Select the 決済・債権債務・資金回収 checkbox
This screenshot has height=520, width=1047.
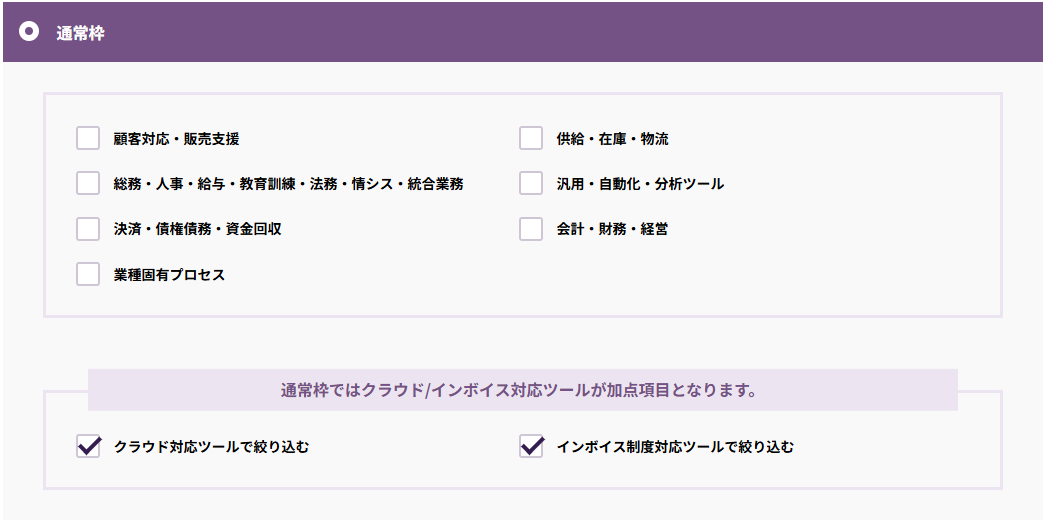pyautogui.click(x=88, y=229)
